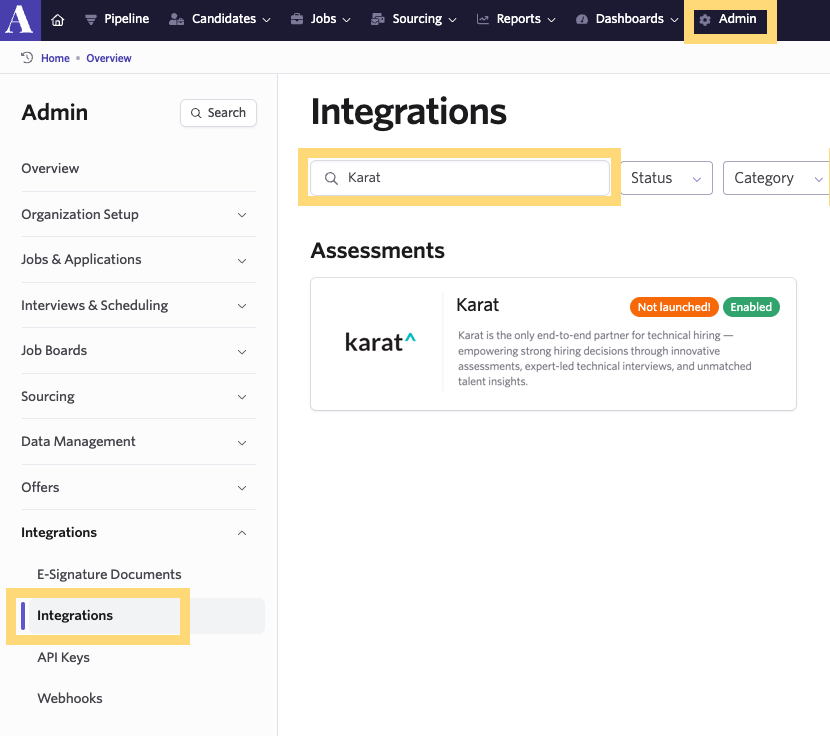Click the Sourcing icon in navbar
Image resolution: width=830 pixels, height=736 pixels.
377,20
